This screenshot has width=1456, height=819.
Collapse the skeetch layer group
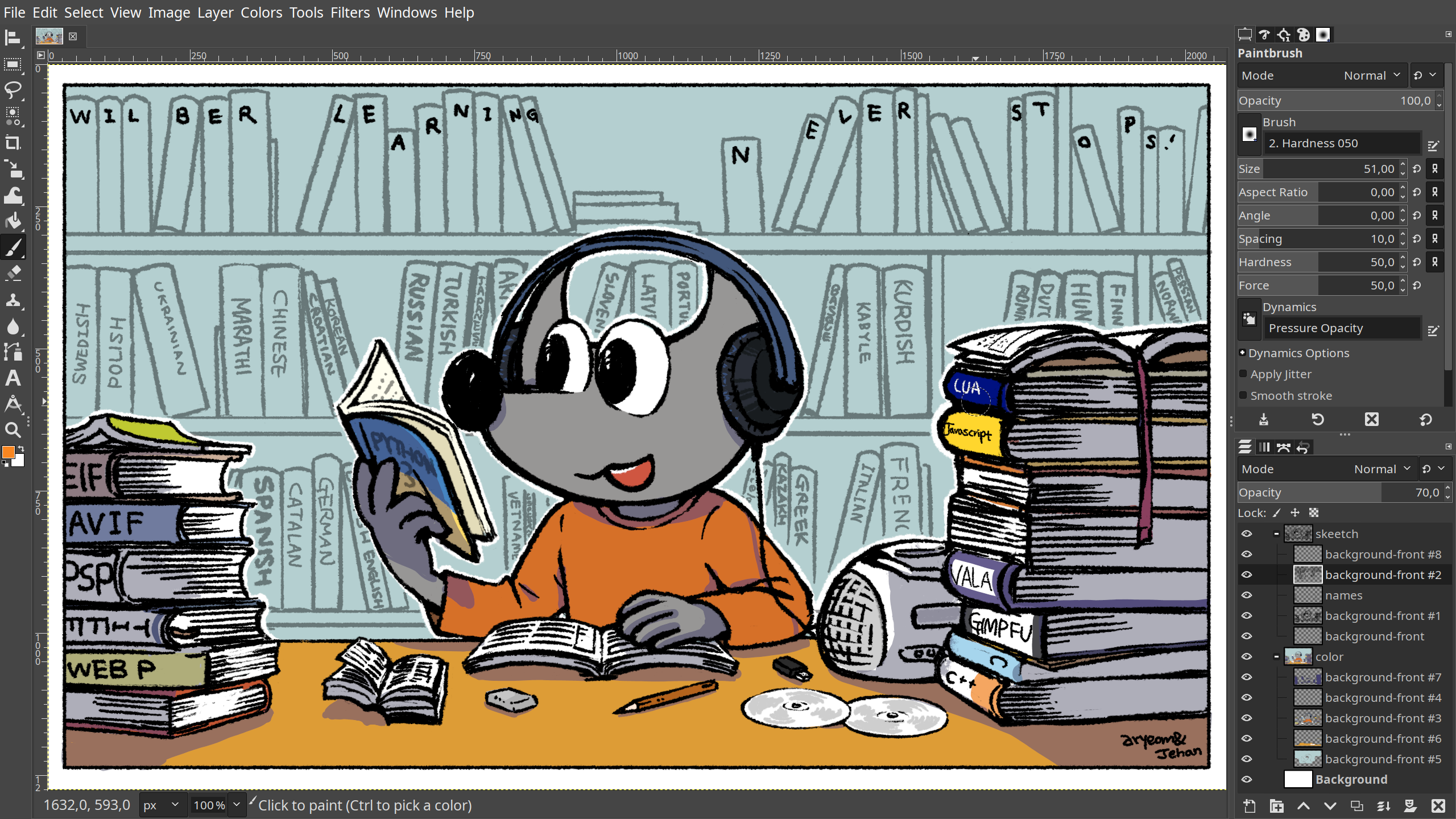point(1276,534)
